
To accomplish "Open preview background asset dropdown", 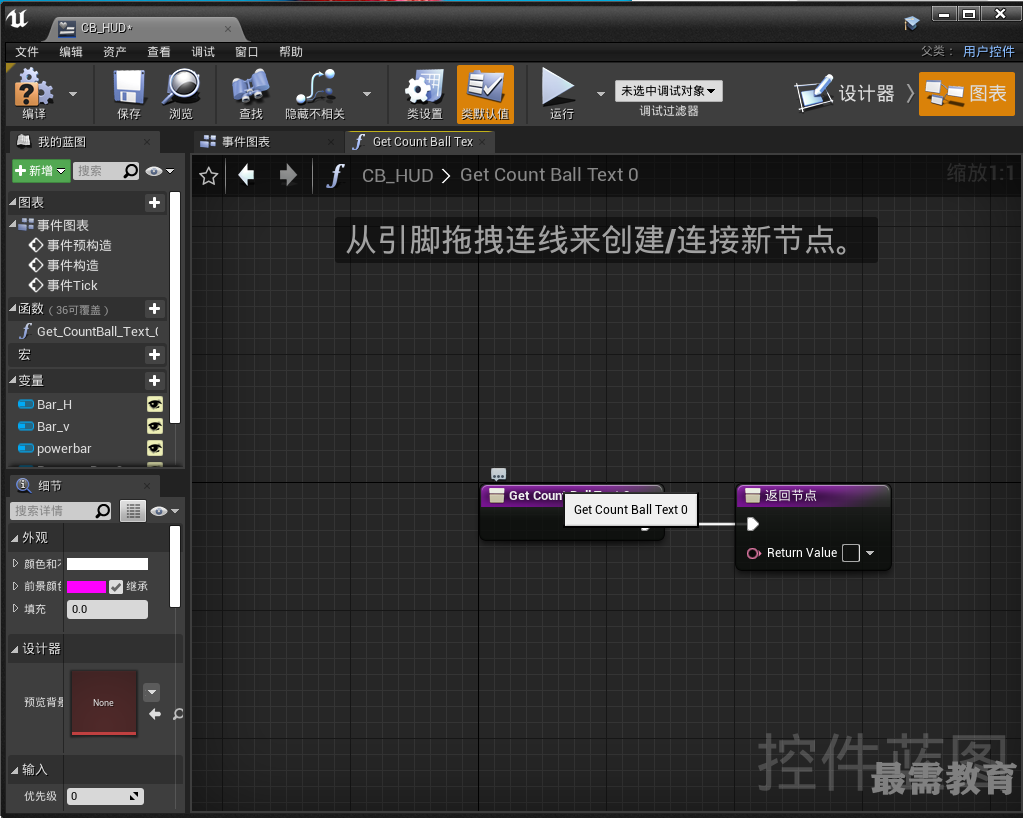I will [151, 692].
